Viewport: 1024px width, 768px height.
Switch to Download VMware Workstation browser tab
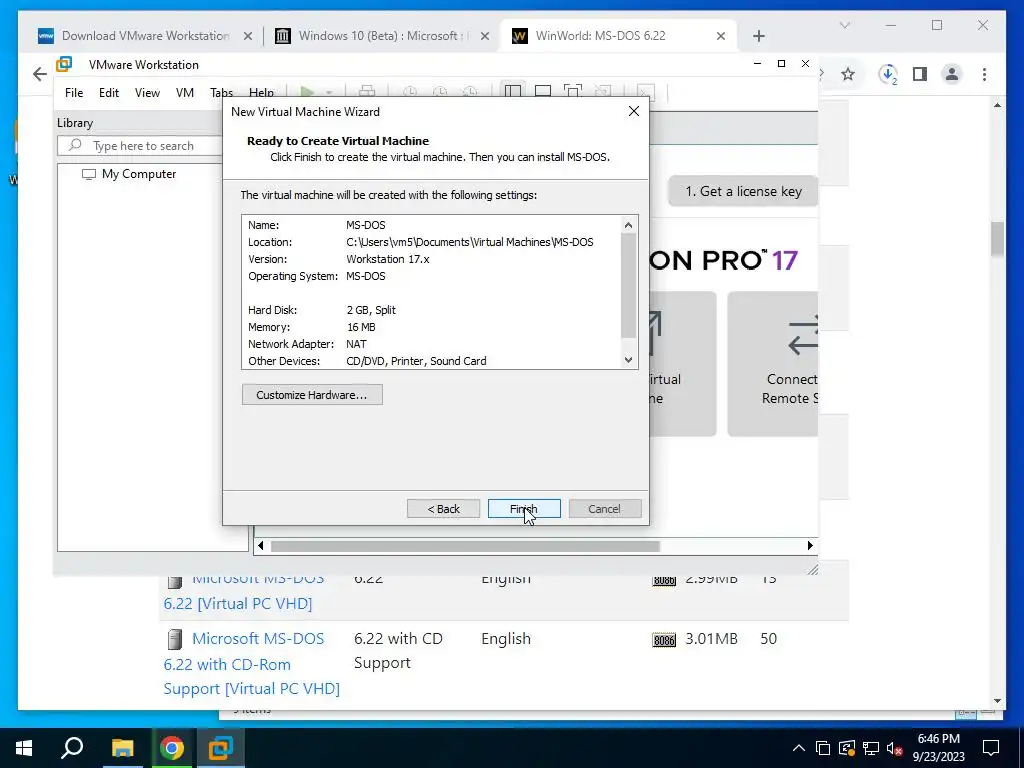click(145, 36)
